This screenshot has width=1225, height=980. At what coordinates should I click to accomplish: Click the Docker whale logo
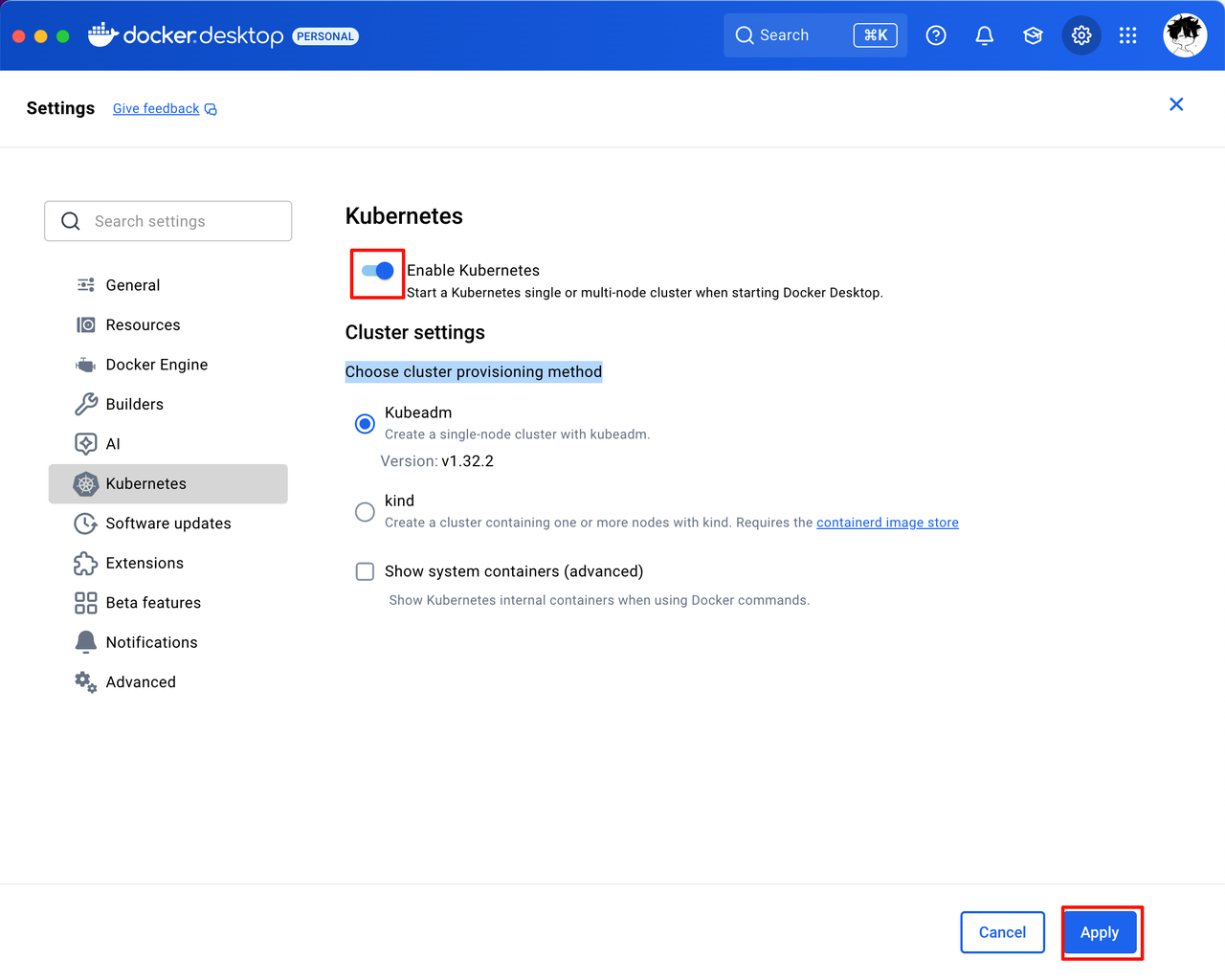[102, 35]
